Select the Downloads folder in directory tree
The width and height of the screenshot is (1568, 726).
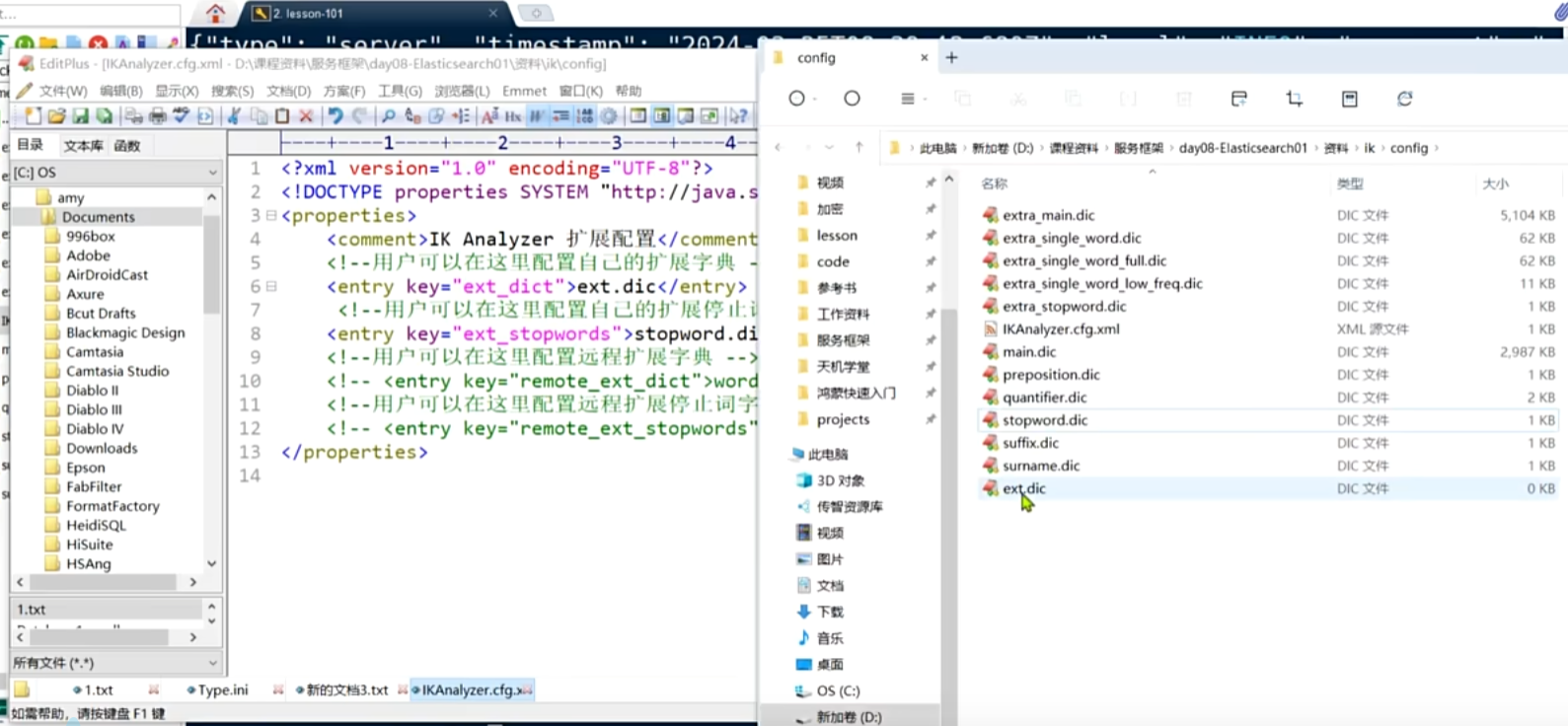pyautogui.click(x=102, y=448)
